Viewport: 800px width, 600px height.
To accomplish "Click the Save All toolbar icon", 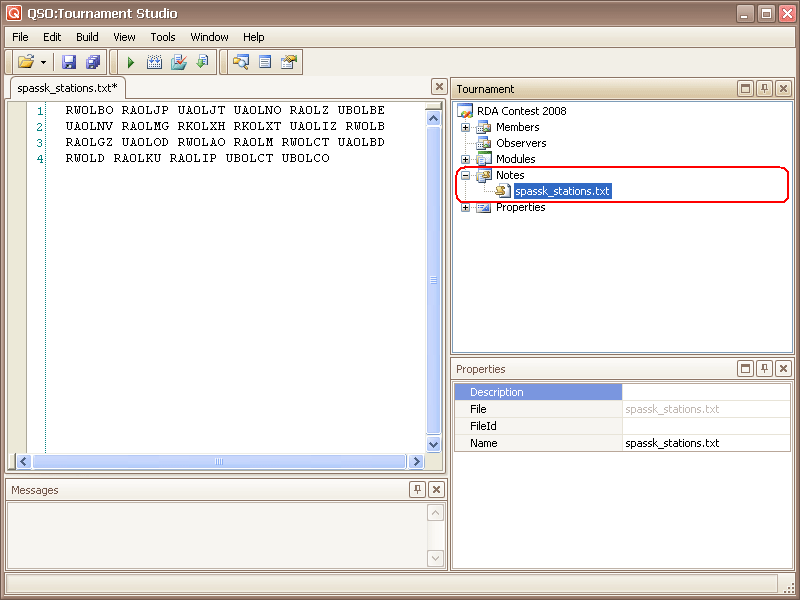I will (x=93, y=62).
